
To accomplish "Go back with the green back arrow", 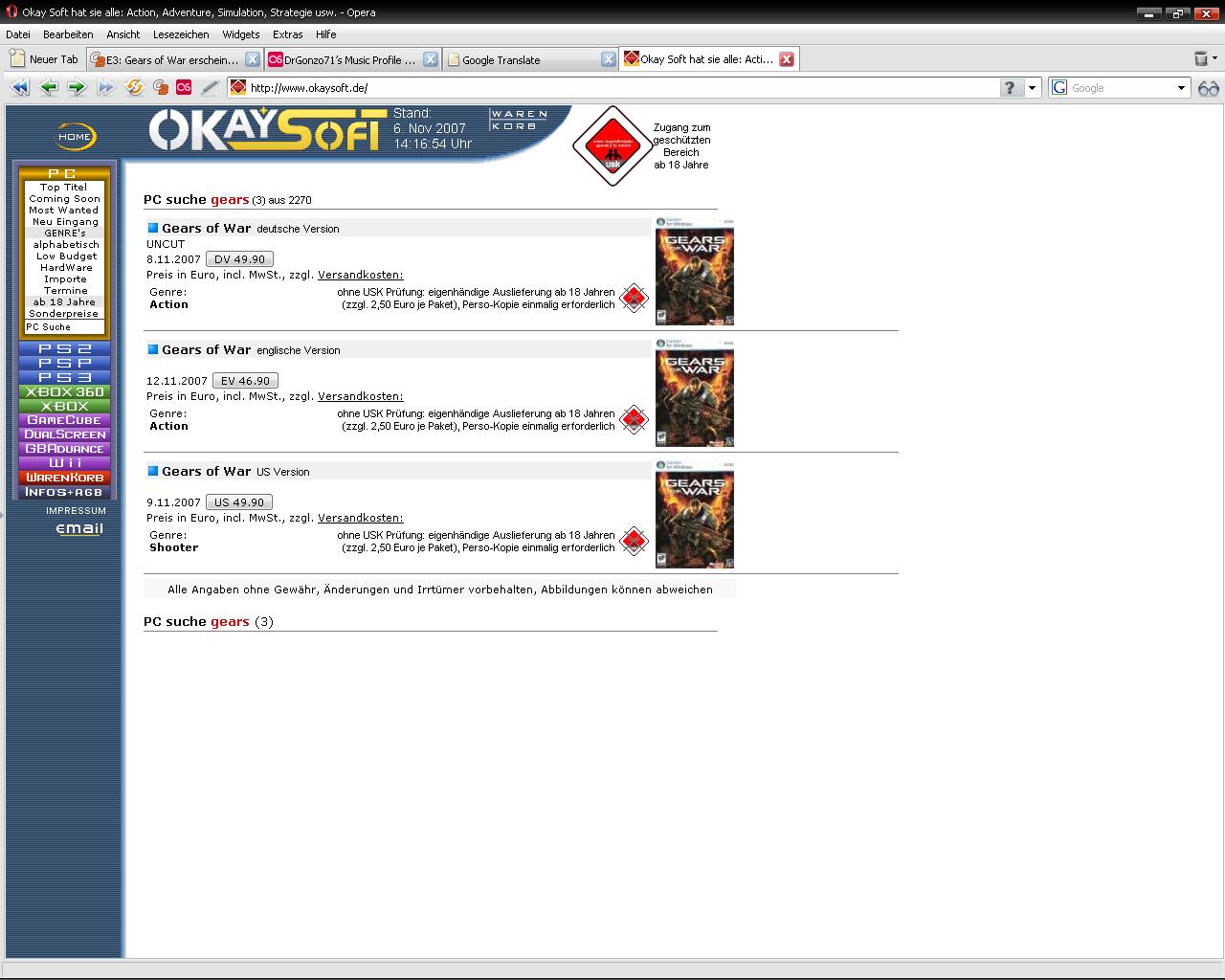I will click(x=49, y=87).
